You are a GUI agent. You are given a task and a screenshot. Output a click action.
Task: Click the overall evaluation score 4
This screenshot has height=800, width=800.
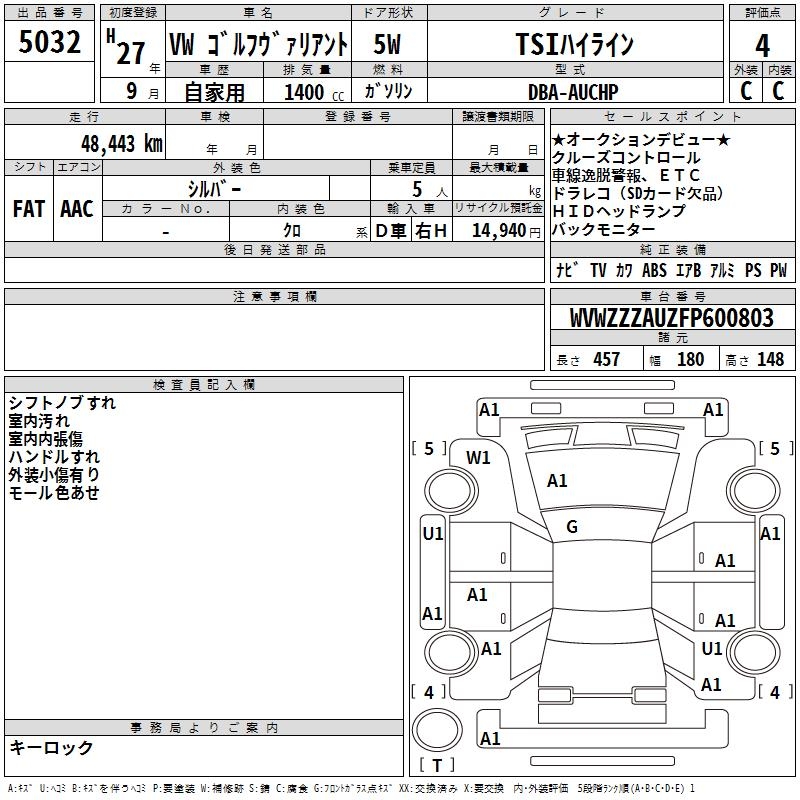tap(762, 45)
